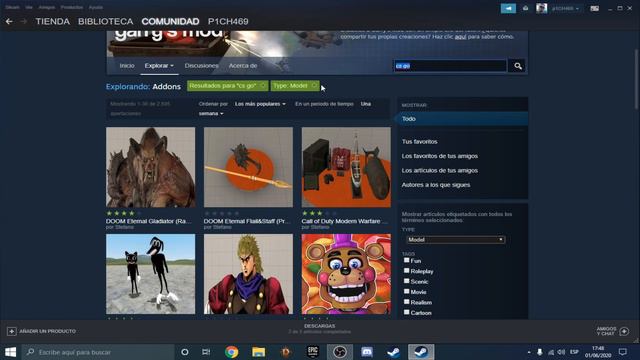Screen dimensions: 640x360
Task: Open Discord from the taskbar
Action: [x=367, y=352]
